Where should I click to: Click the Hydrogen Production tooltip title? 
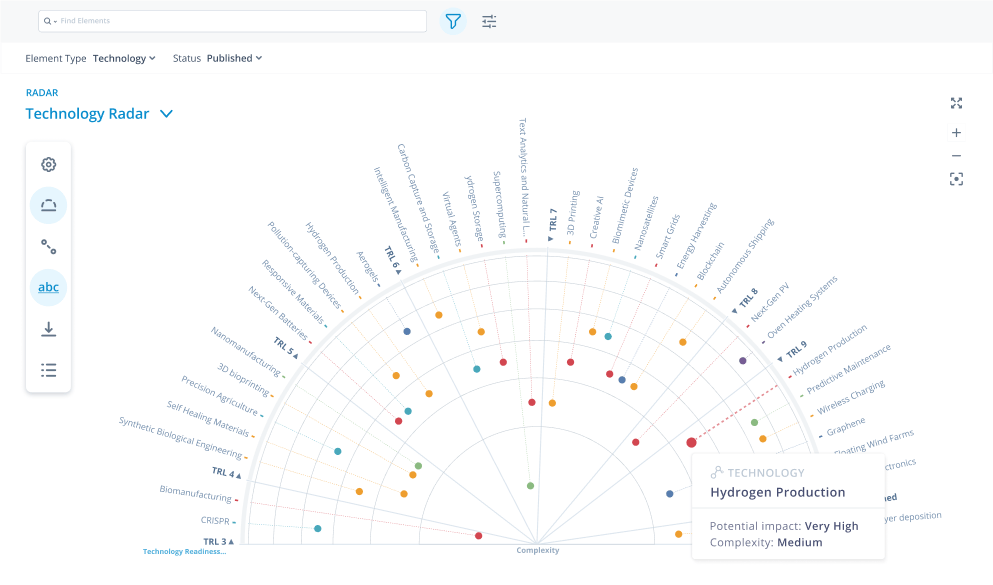tap(778, 493)
